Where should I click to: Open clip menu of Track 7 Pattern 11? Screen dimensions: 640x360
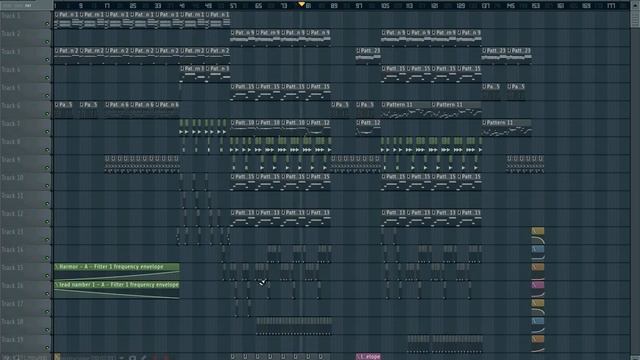pyautogui.click(x=484, y=123)
